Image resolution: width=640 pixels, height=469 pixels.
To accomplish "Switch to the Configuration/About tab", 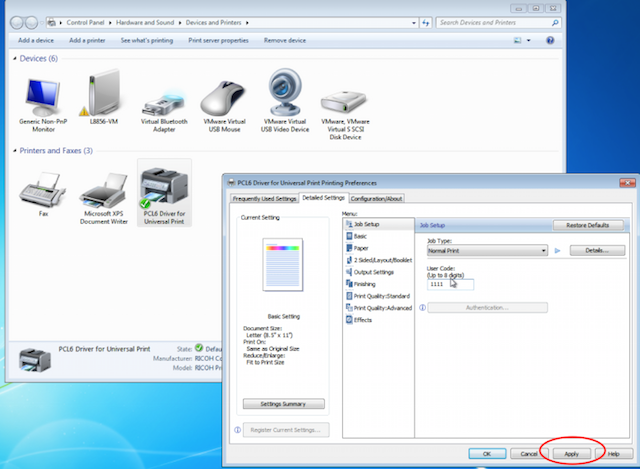I will 376,198.
